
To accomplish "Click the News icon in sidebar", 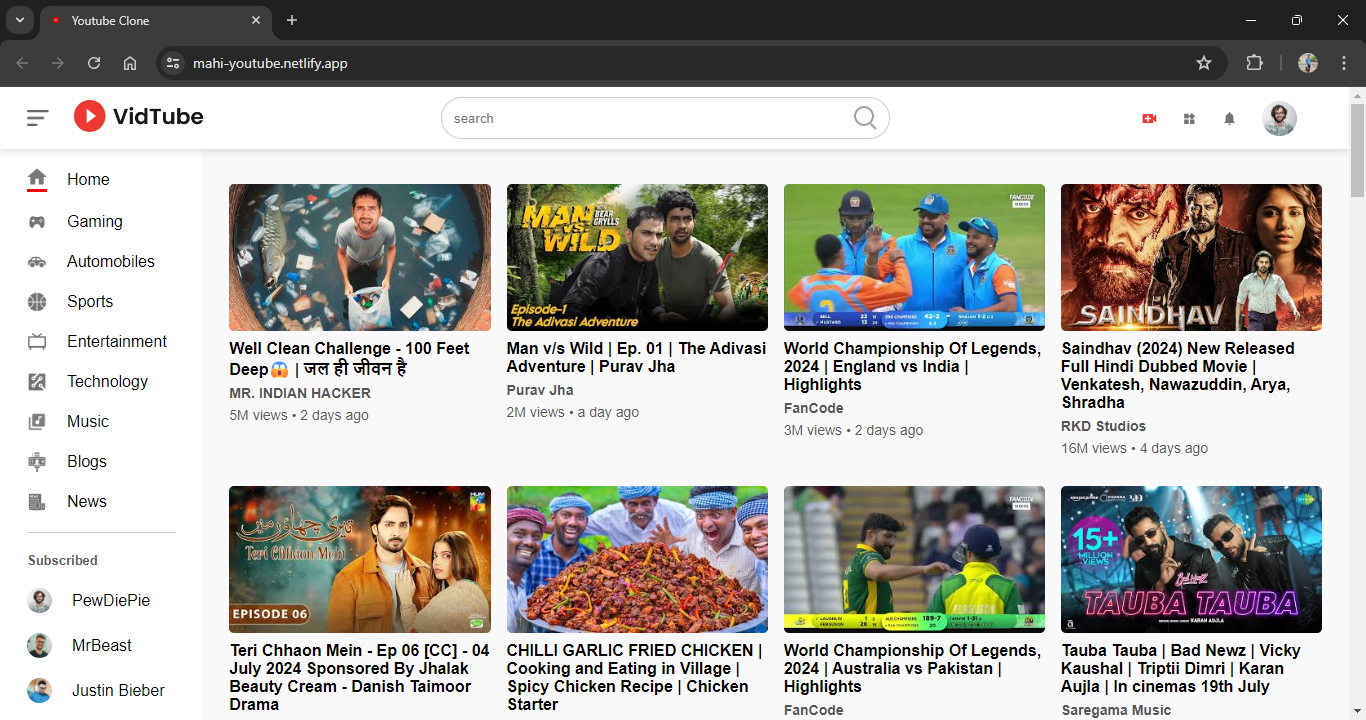I will pyautogui.click(x=37, y=502).
